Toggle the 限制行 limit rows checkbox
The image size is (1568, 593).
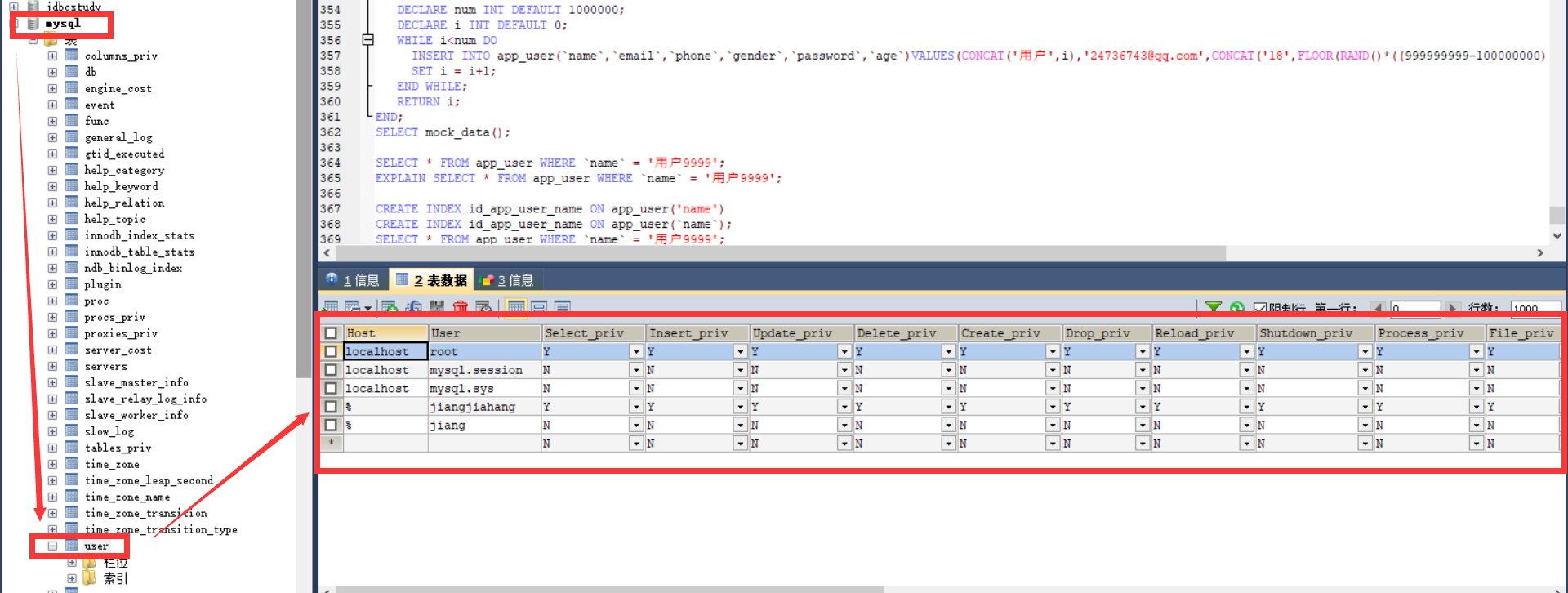pyautogui.click(x=1260, y=309)
